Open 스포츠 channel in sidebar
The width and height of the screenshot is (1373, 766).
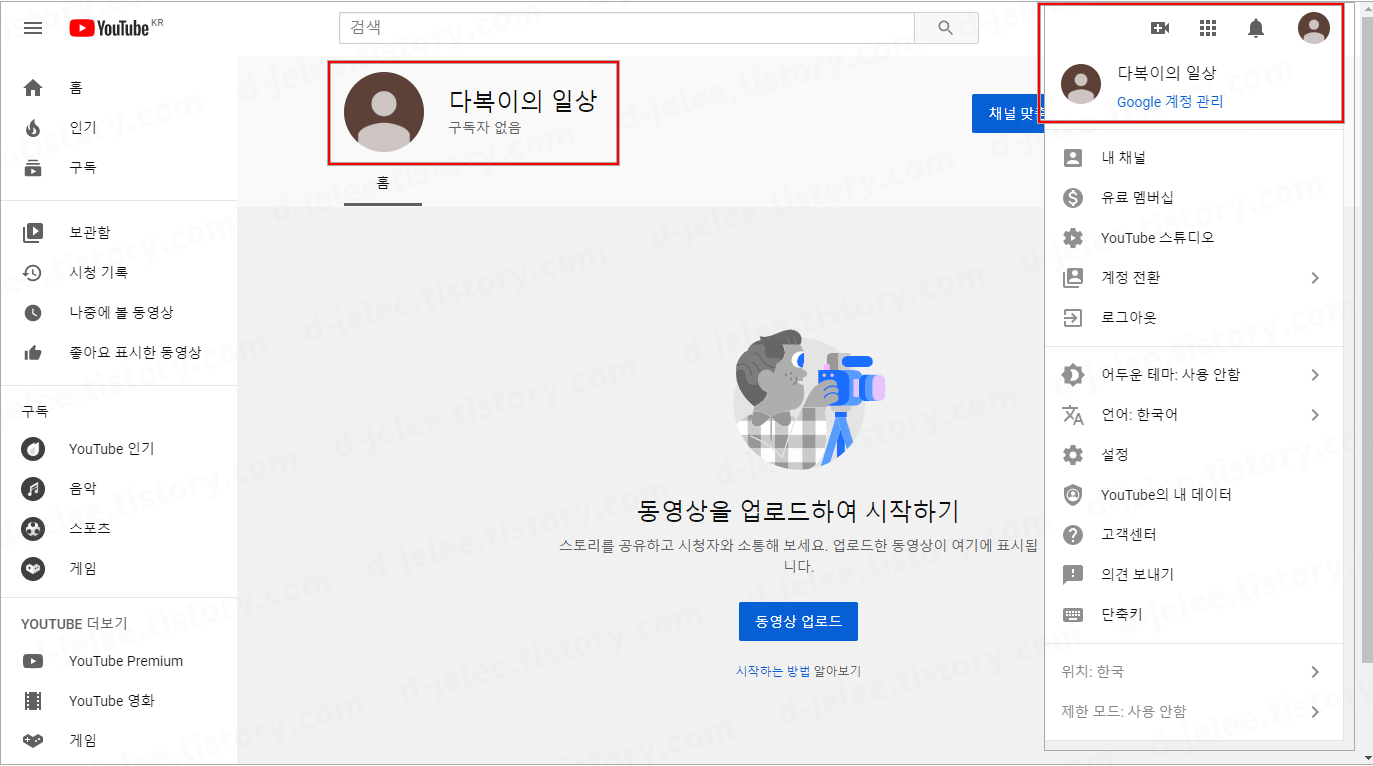(x=119, y=528)
